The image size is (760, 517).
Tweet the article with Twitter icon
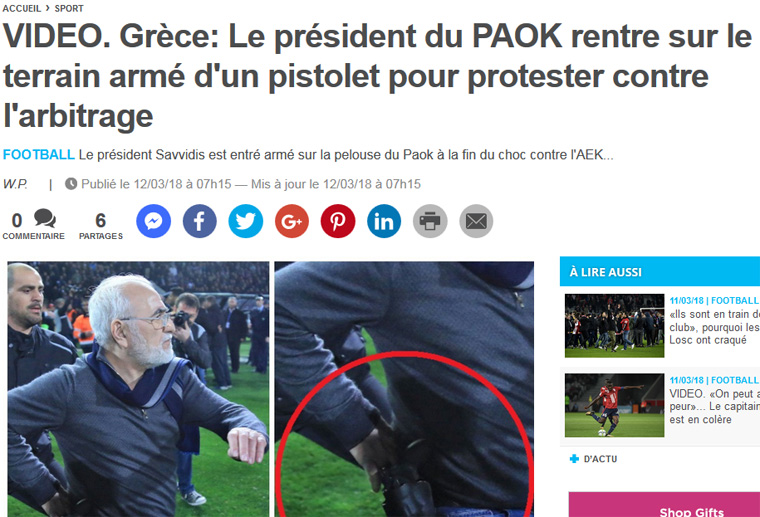pyautogui.click(x=246, y=221)
